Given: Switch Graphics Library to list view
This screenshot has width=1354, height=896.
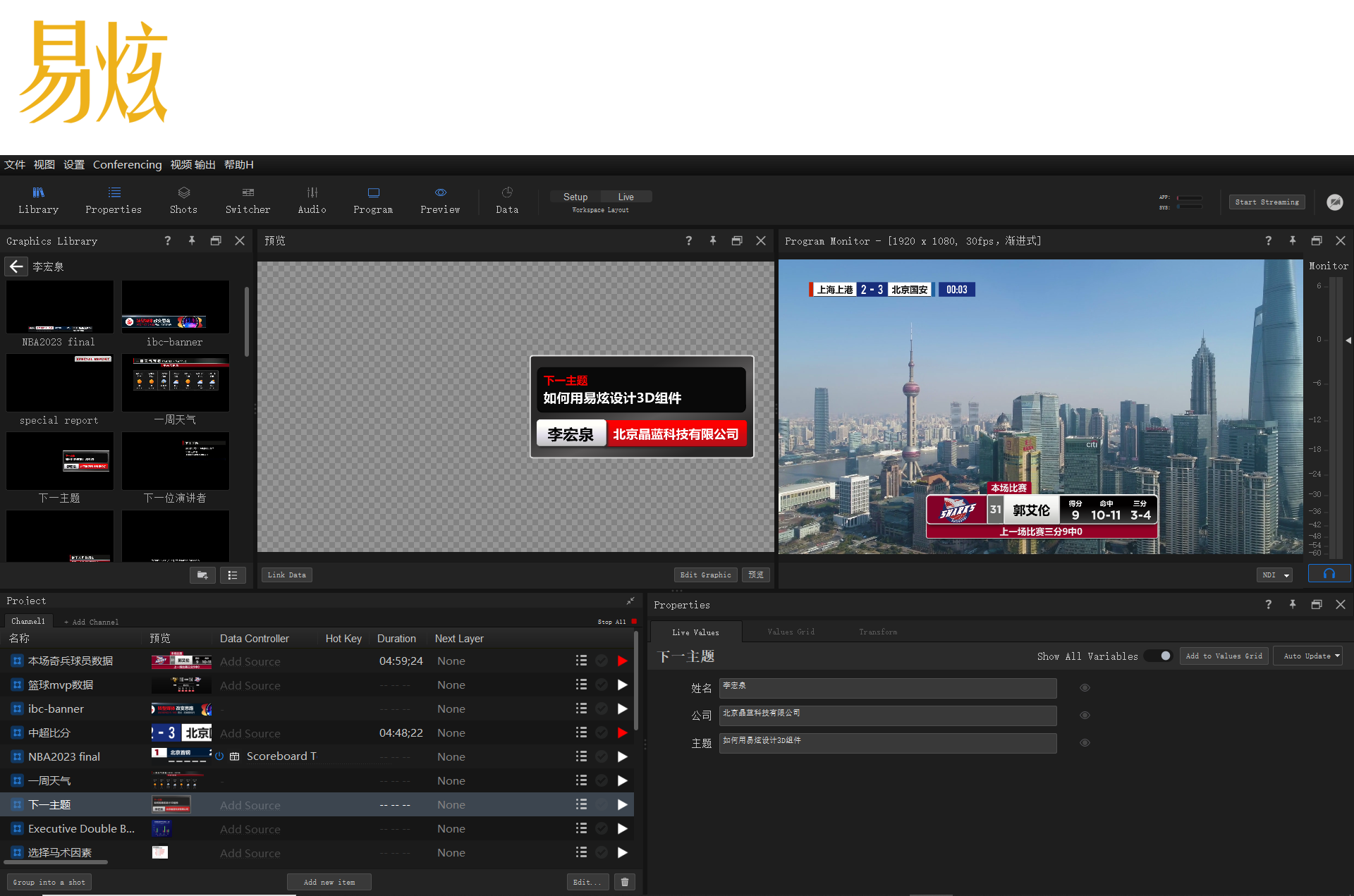Looking at the screenshot, I should point(233,575).
